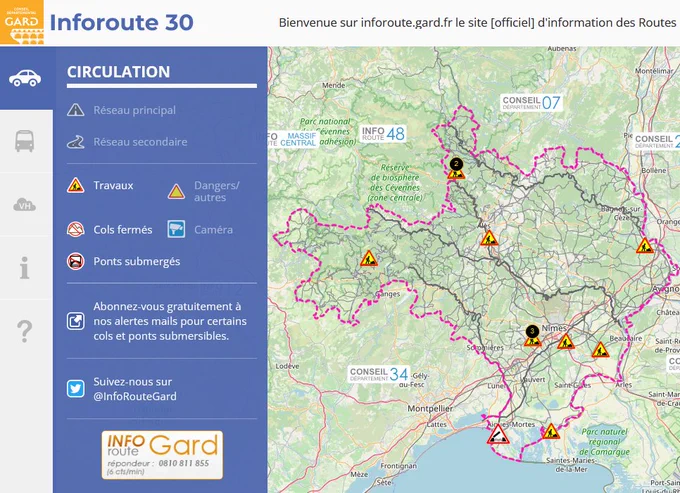
Task: Click the Twitter bird icon
Action: click(75, 389)
